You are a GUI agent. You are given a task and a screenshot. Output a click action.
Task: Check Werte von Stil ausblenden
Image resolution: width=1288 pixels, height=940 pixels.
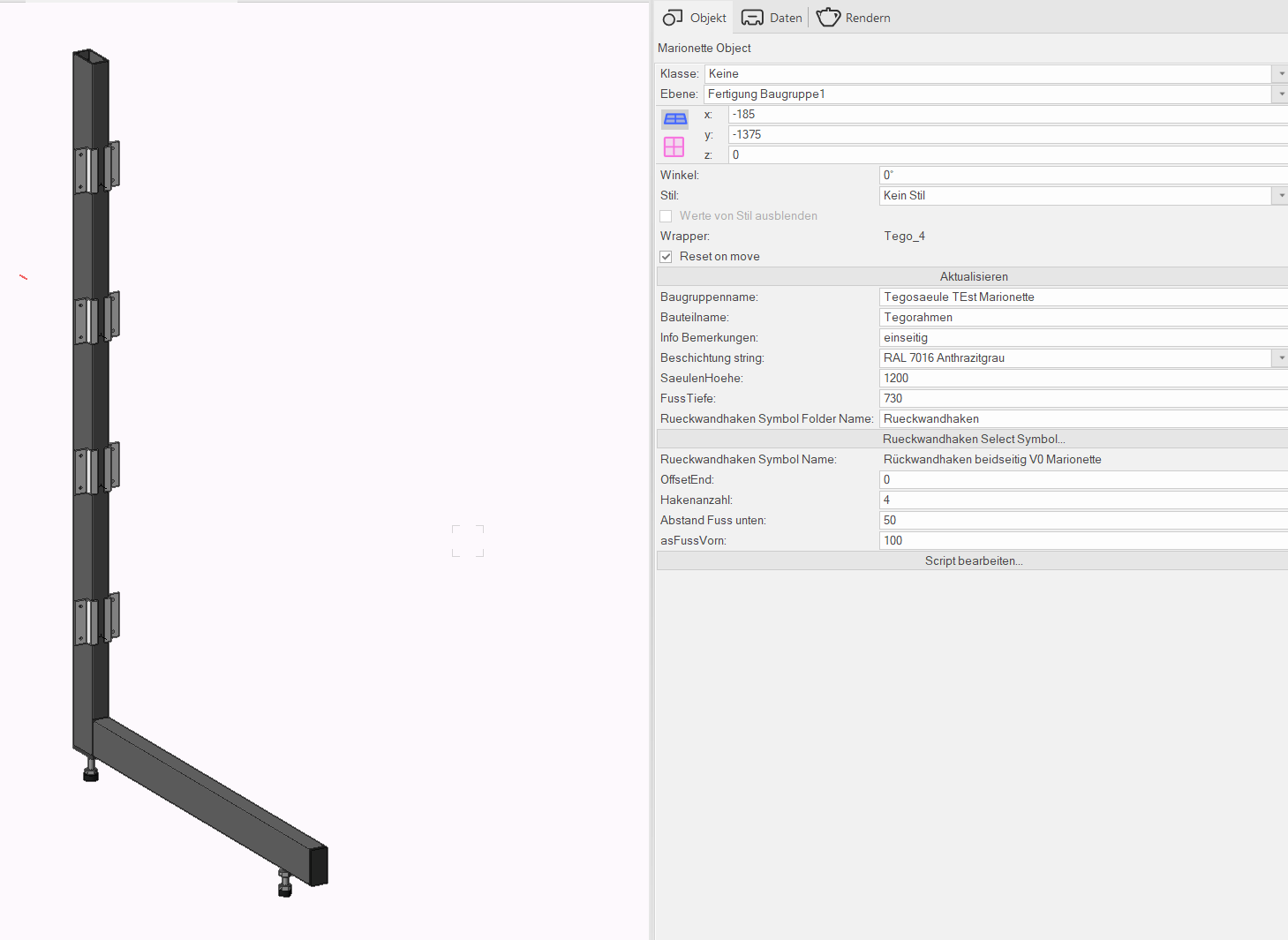pos(667,216)
